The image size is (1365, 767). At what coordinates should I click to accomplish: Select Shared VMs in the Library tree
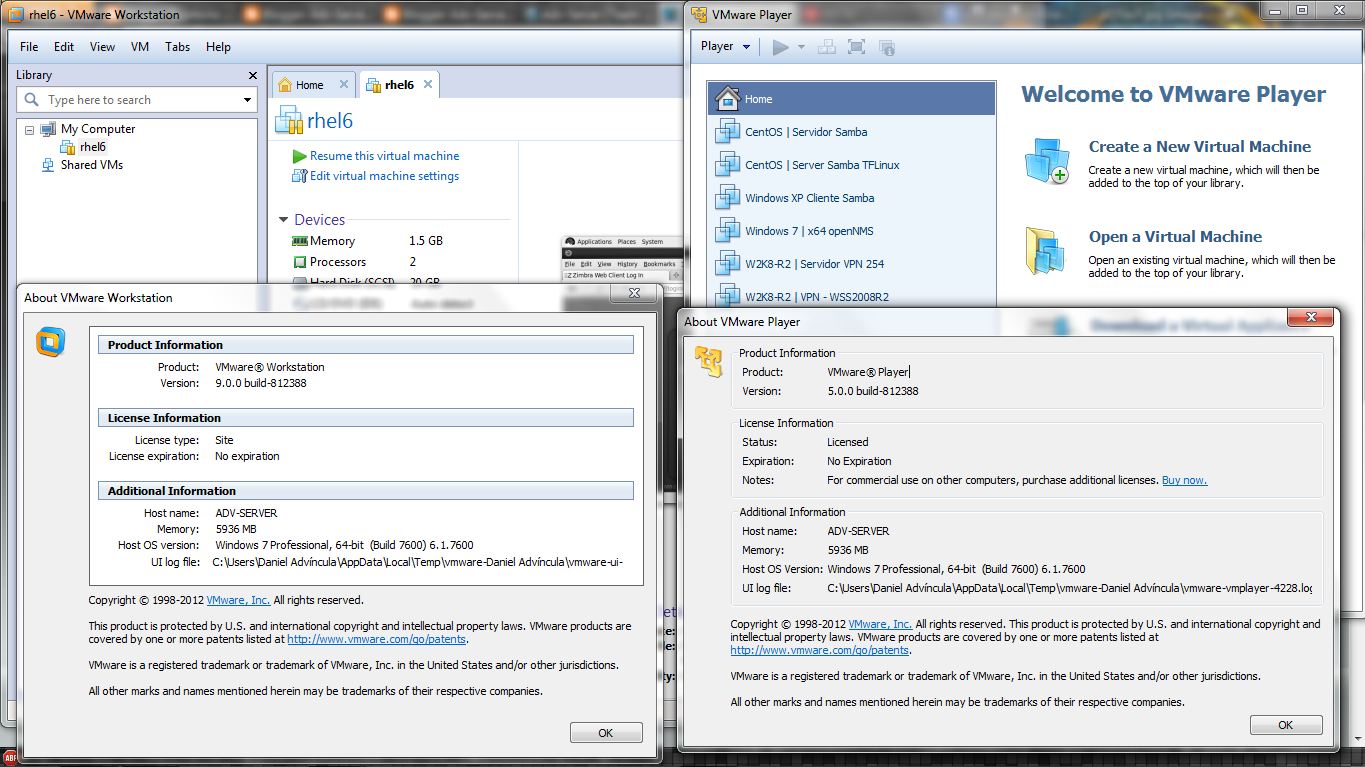(91, 165)
